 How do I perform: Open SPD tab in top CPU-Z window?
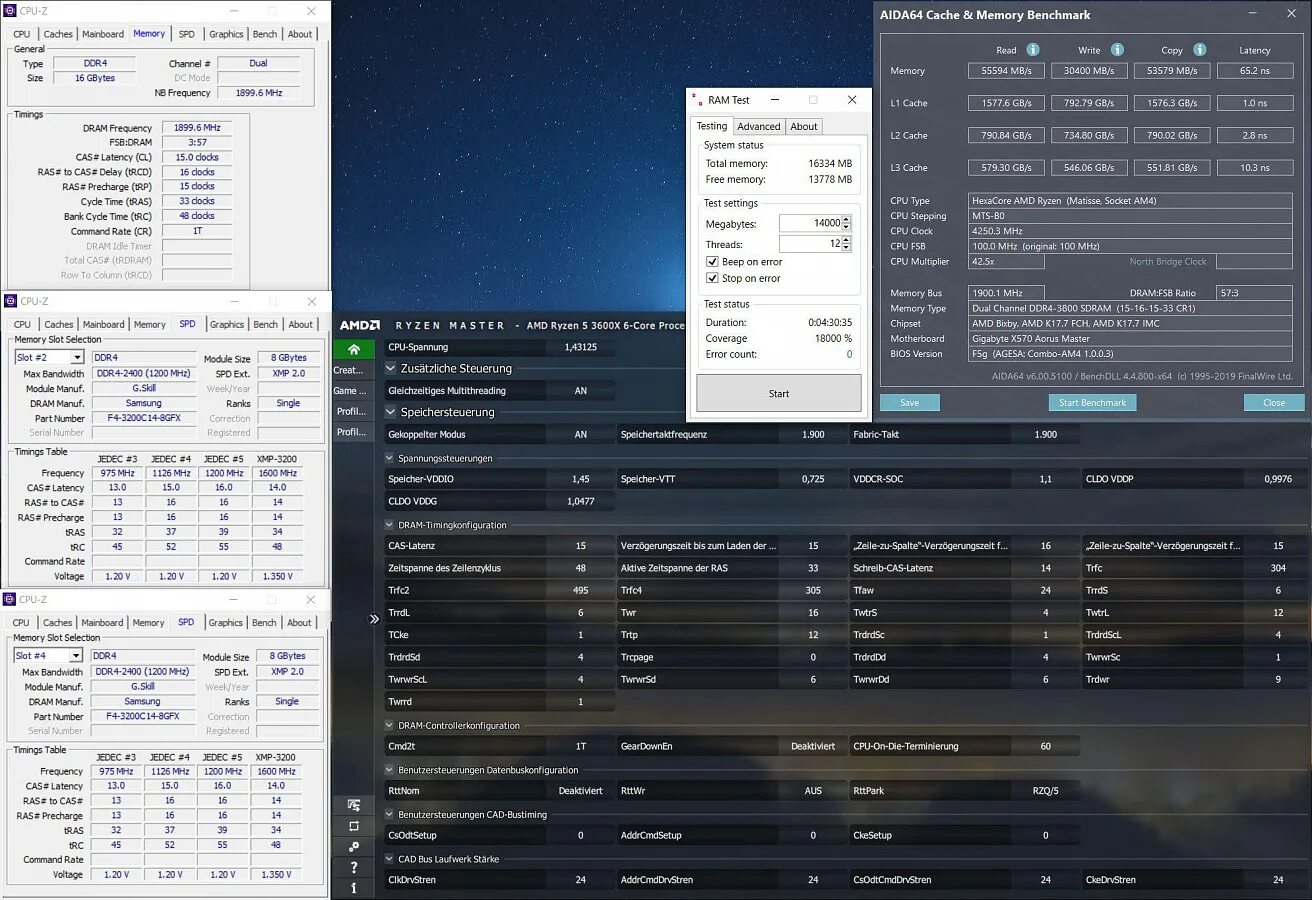click(x=187, y=34)
